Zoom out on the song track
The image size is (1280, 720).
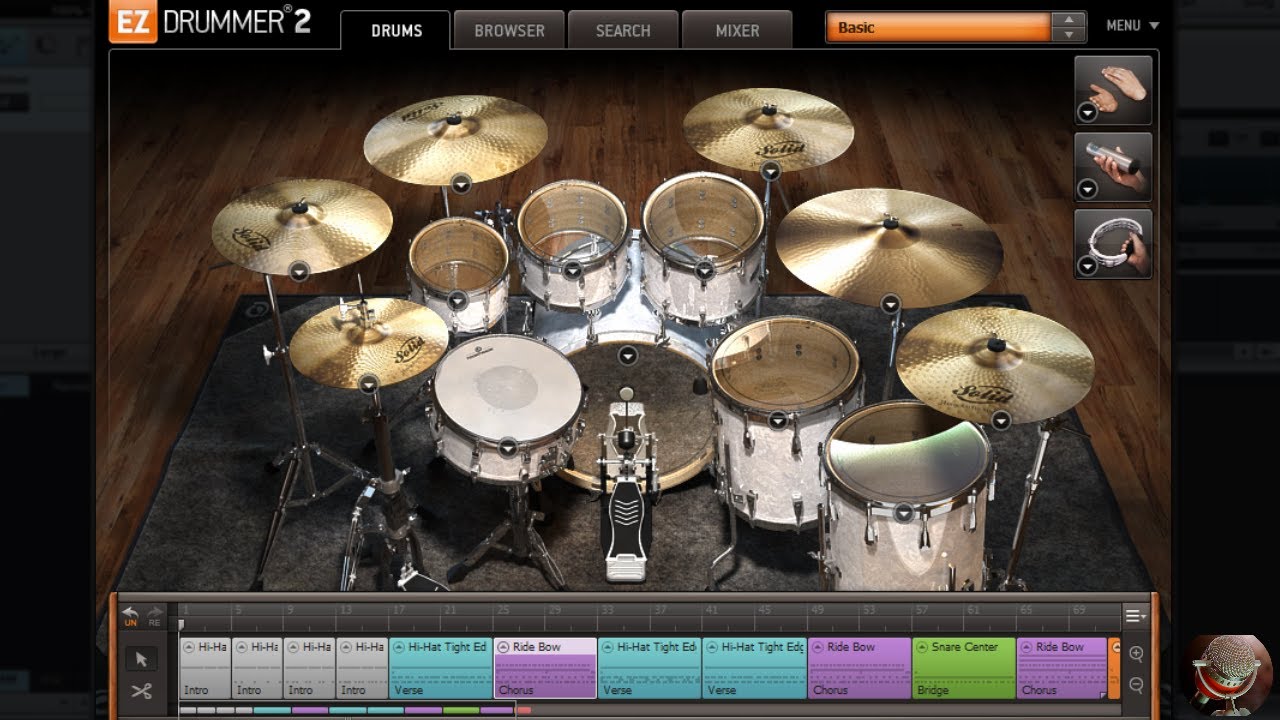tap(1136, 685)
